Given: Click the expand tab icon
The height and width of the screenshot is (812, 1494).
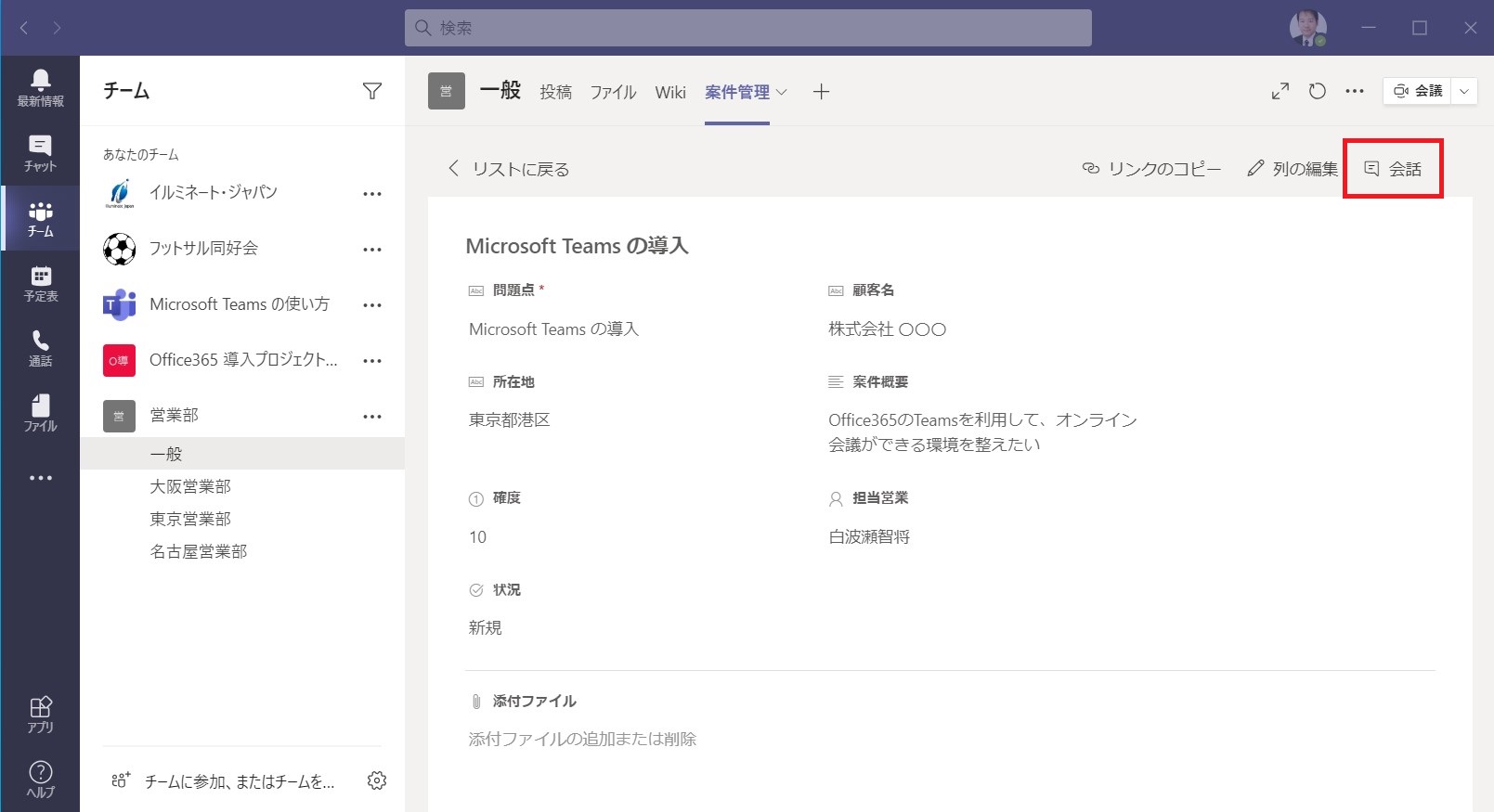Looking at the screenshot, I should click(x=1280, y=91).
